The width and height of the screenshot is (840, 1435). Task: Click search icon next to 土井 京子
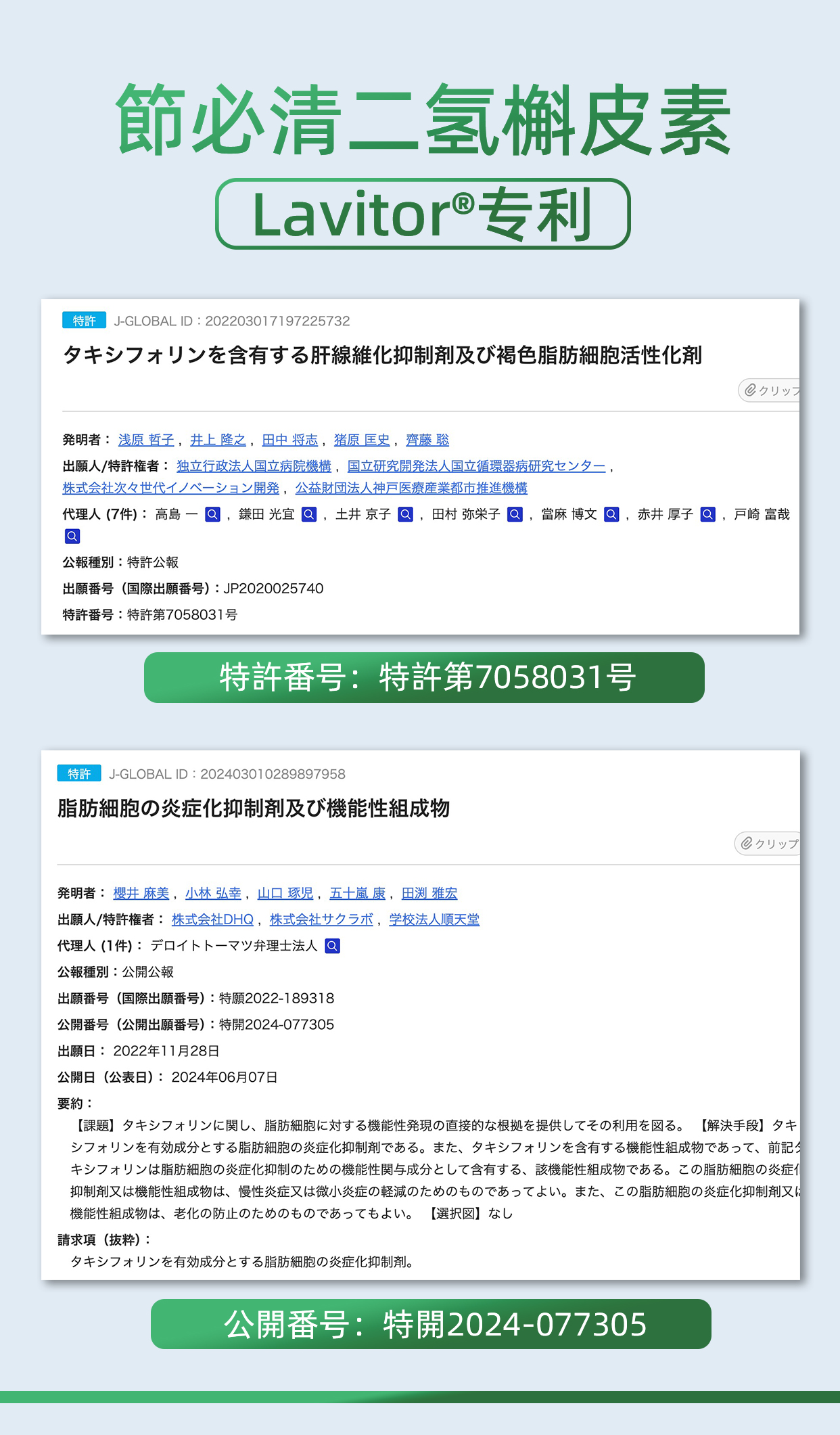[406, 514]
